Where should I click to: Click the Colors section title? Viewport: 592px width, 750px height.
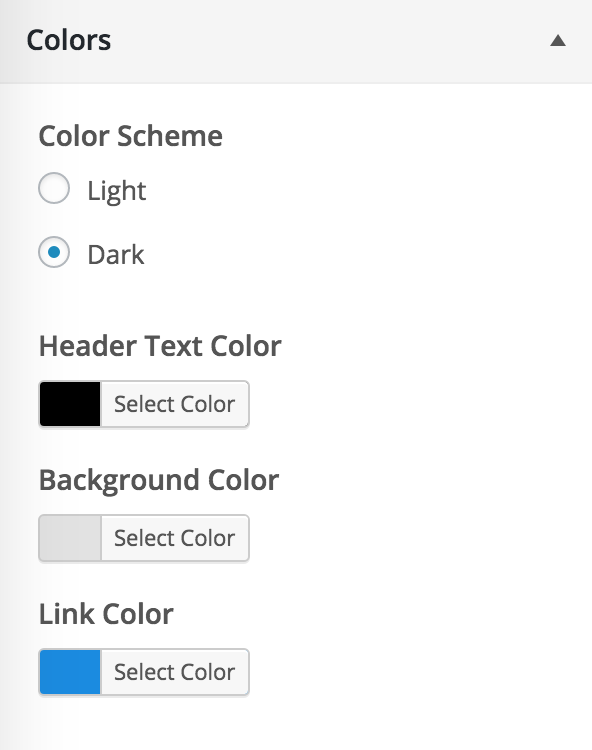[69, 40]
